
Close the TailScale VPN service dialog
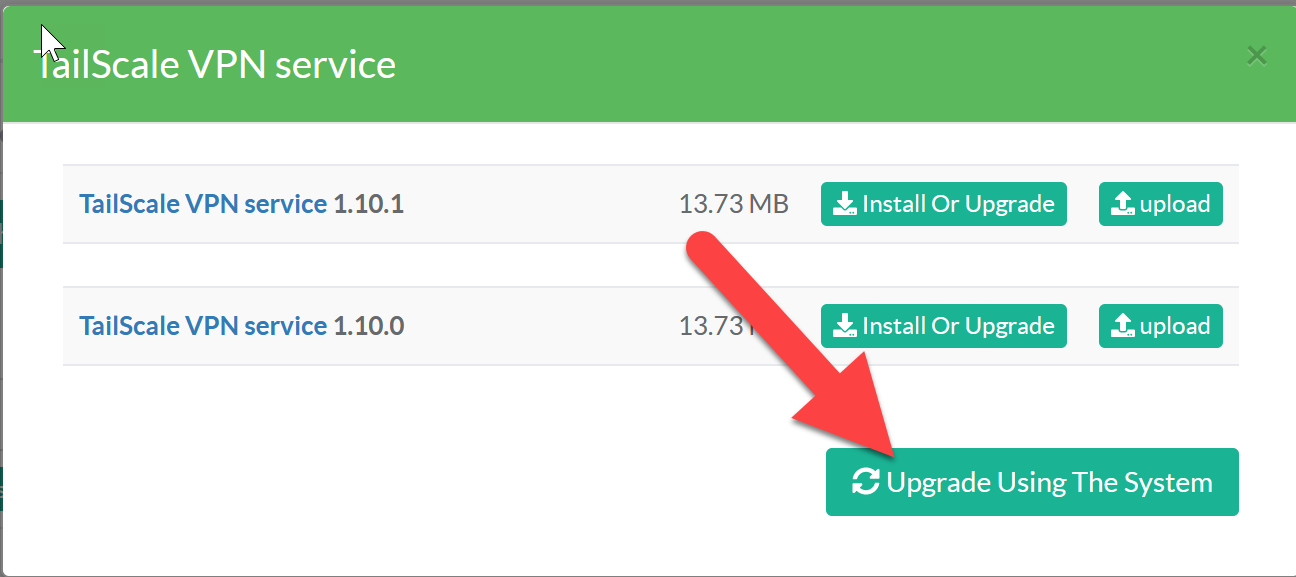tap(1257, 56)
